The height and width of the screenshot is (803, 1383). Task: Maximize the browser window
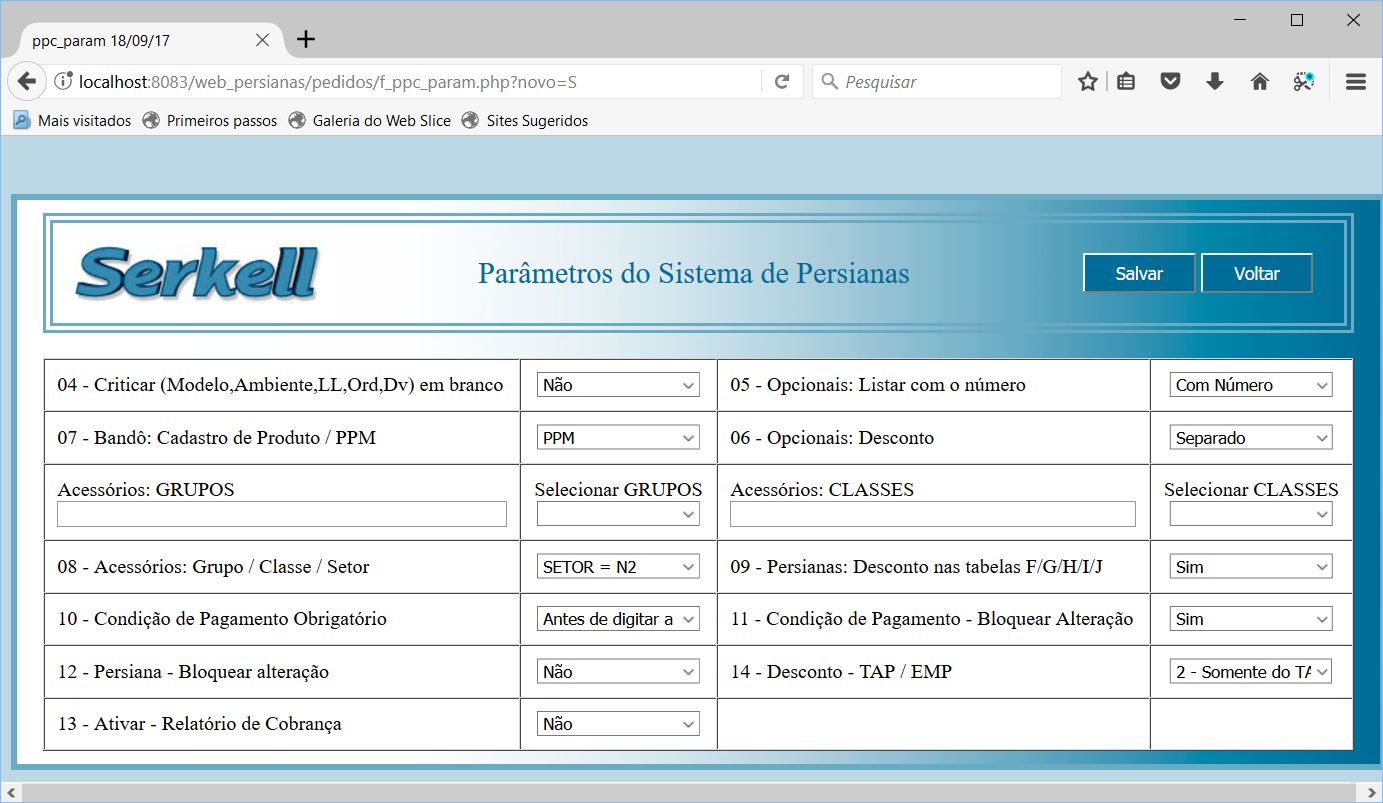(x=1297, y=20)
